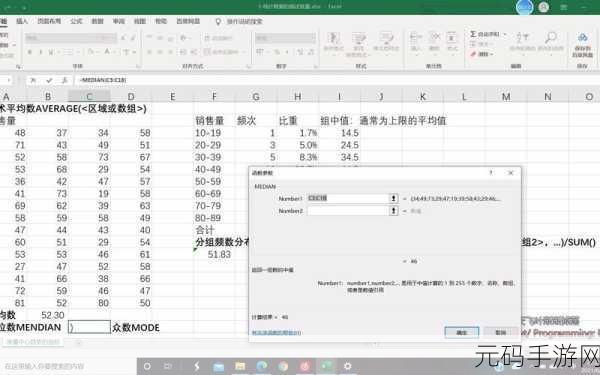Select column F header
This screenshot has width=600, height=375.
tap(214, 96)
